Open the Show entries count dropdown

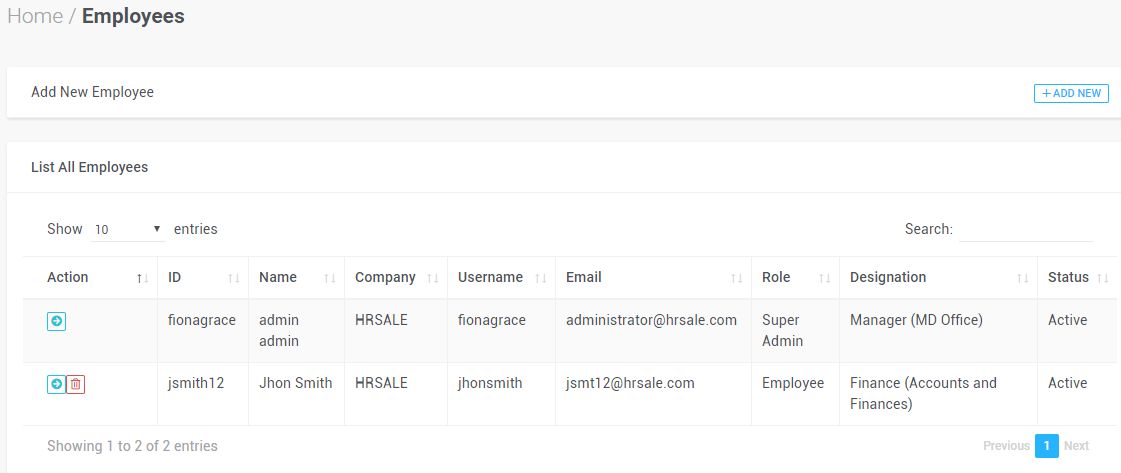128,229
